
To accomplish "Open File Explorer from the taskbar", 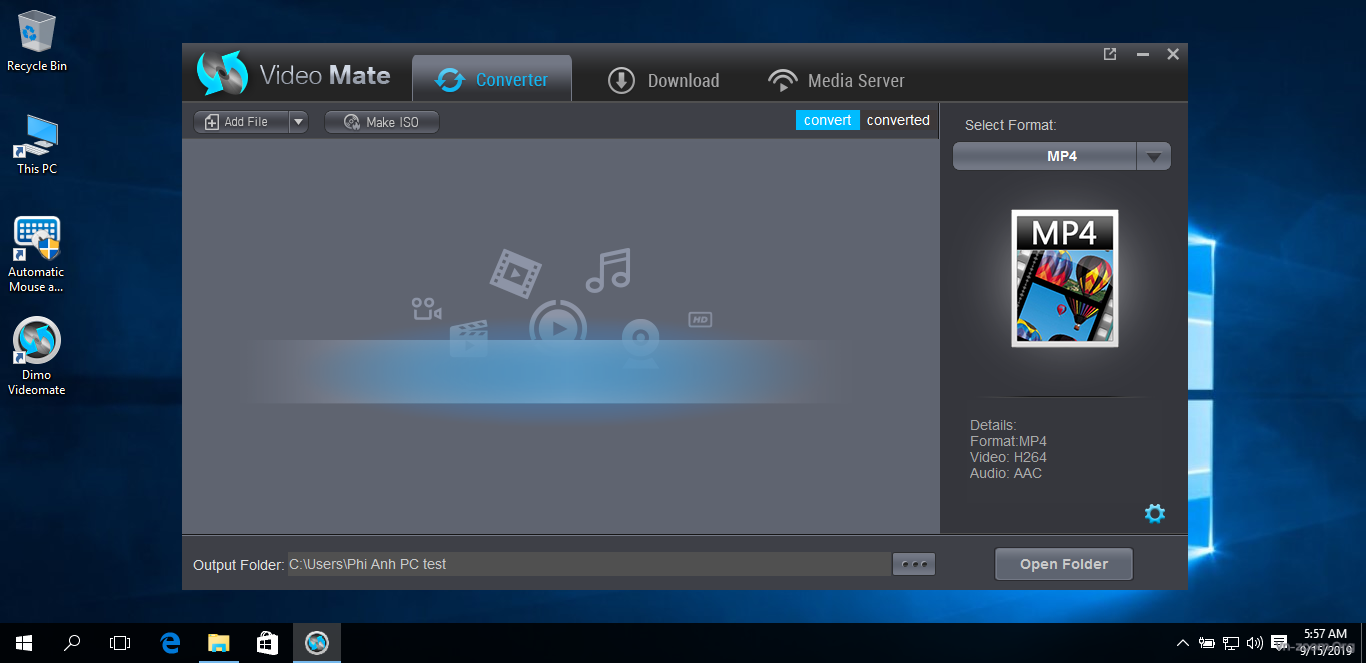I will [218, 643].
